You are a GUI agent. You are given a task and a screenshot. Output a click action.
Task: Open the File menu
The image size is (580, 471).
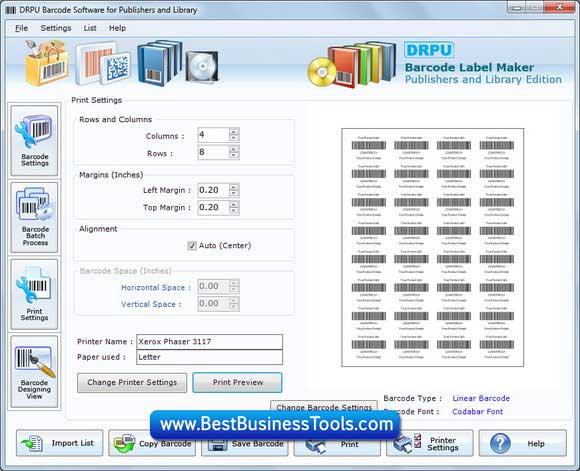(21, 28)
